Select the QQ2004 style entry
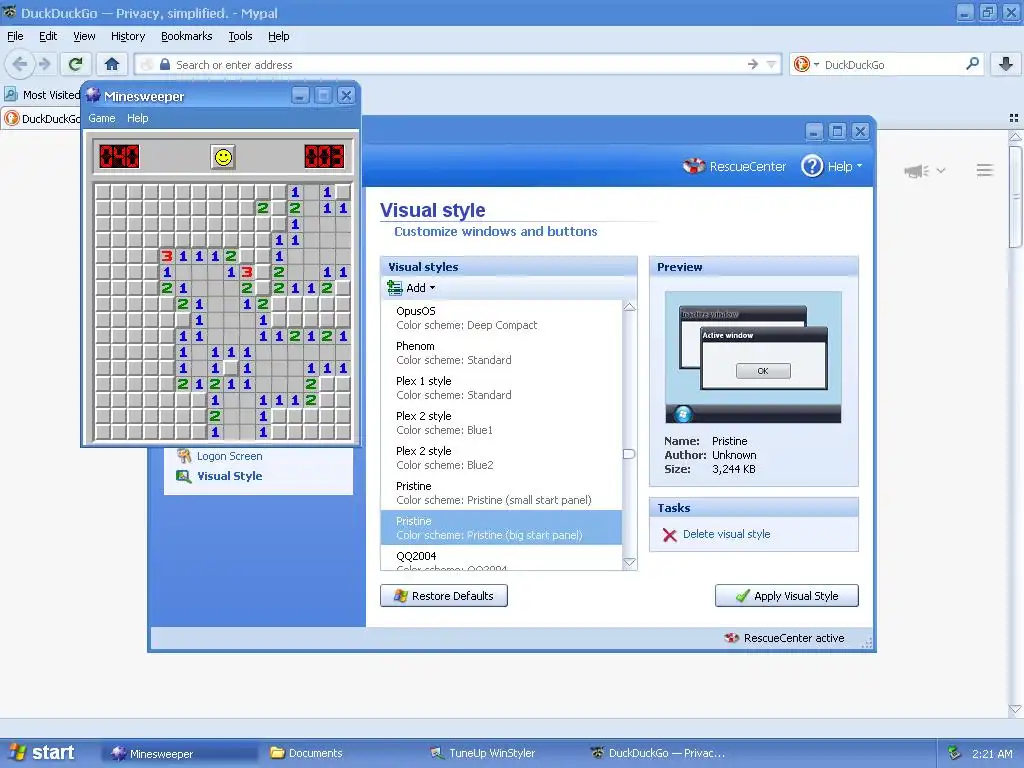The height and width of the screenshot is (768, 1024). (502, 558)
